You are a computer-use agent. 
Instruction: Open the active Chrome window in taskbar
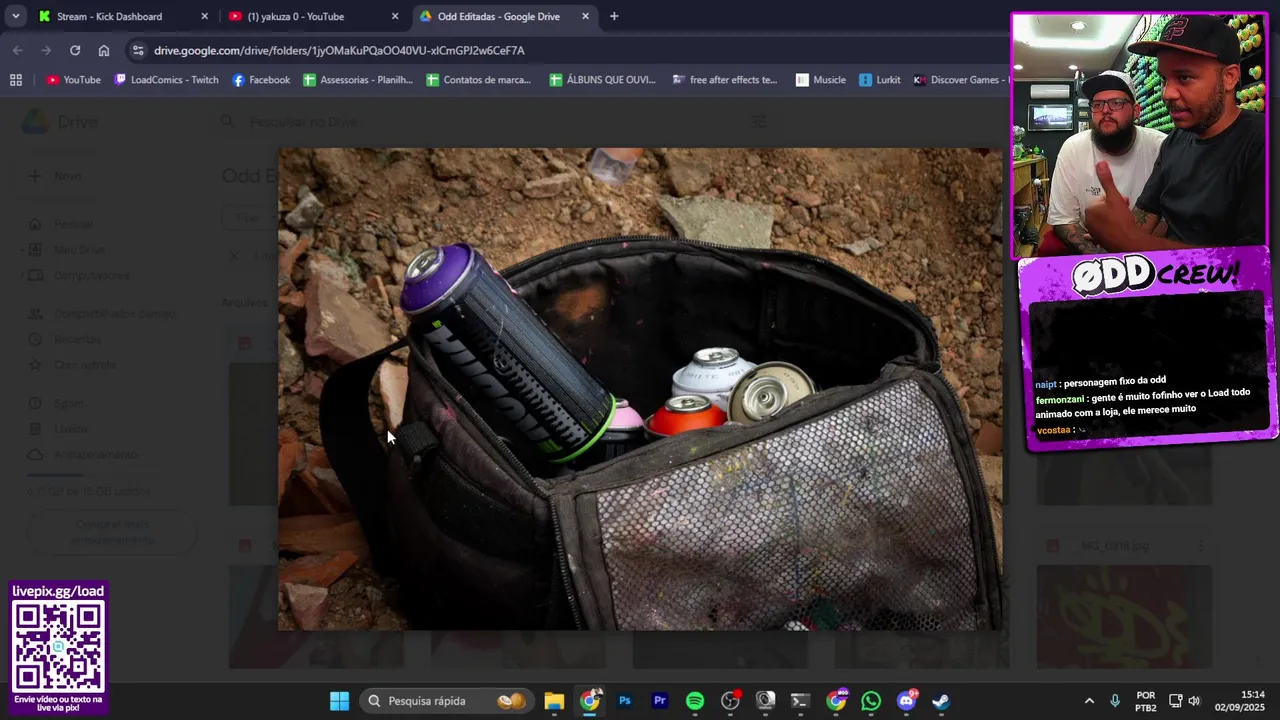point(590,701)
